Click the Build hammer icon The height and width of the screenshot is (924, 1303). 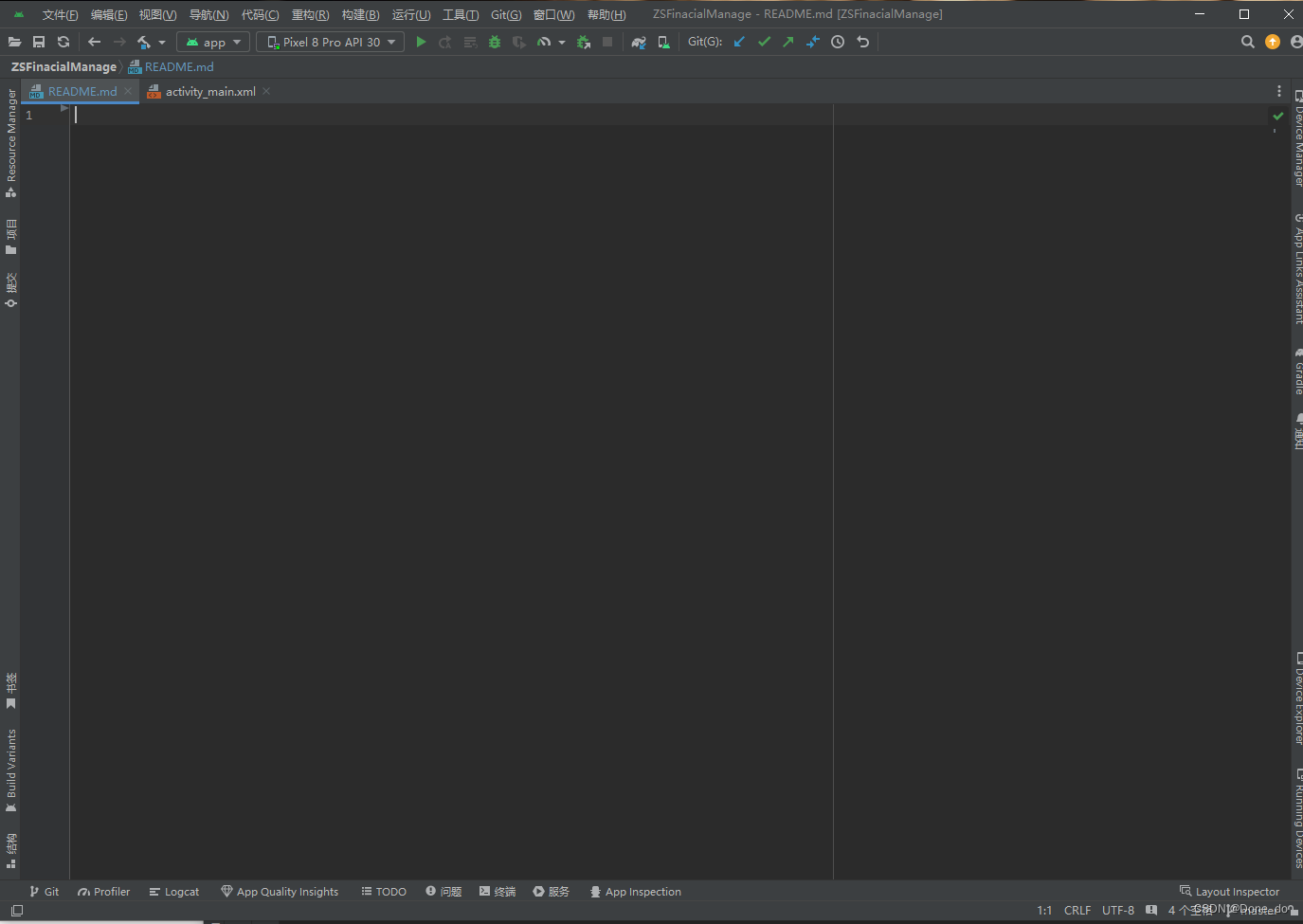tap(144, 42)
